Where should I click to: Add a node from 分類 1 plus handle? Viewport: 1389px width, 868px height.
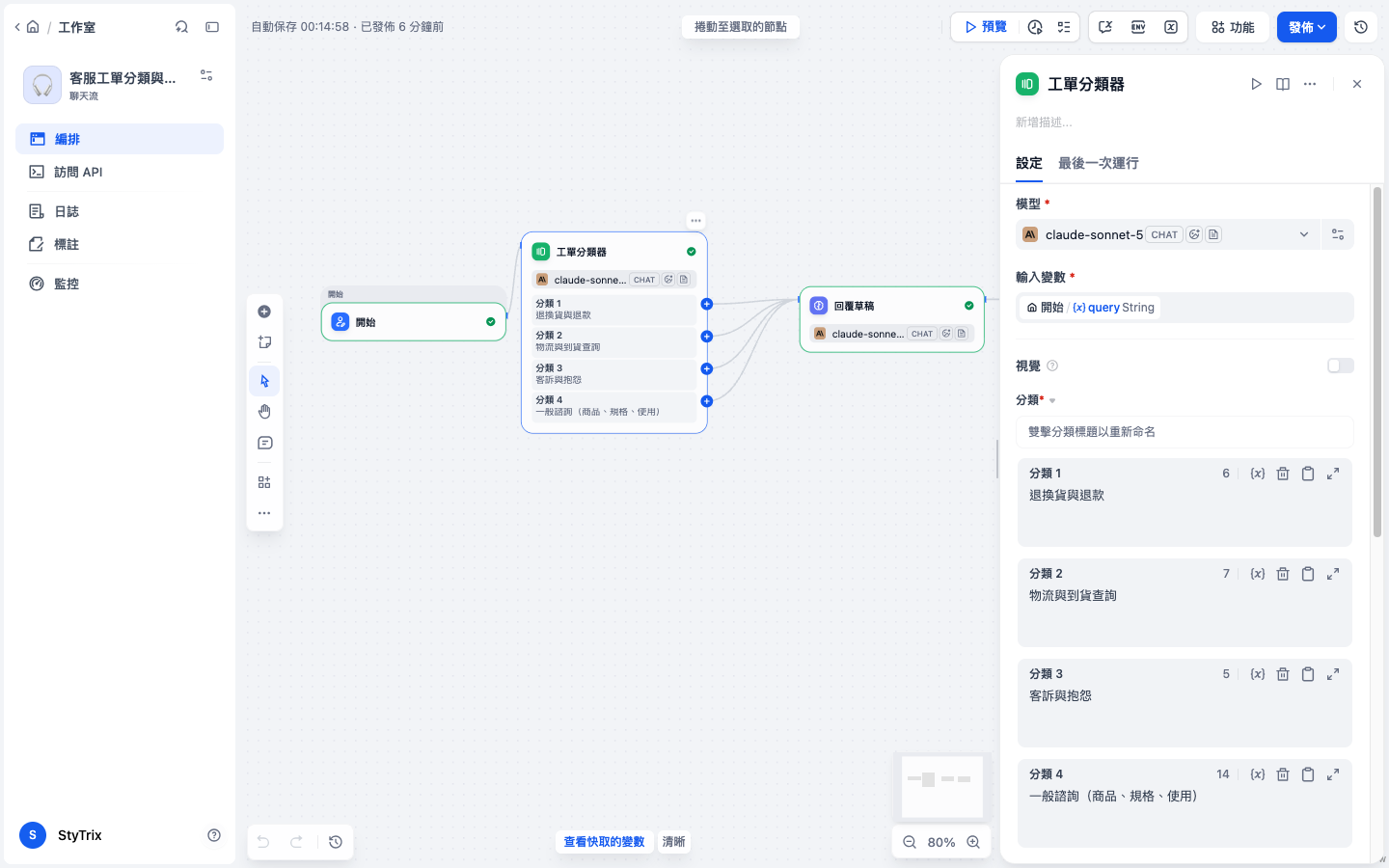coord(706,304)
